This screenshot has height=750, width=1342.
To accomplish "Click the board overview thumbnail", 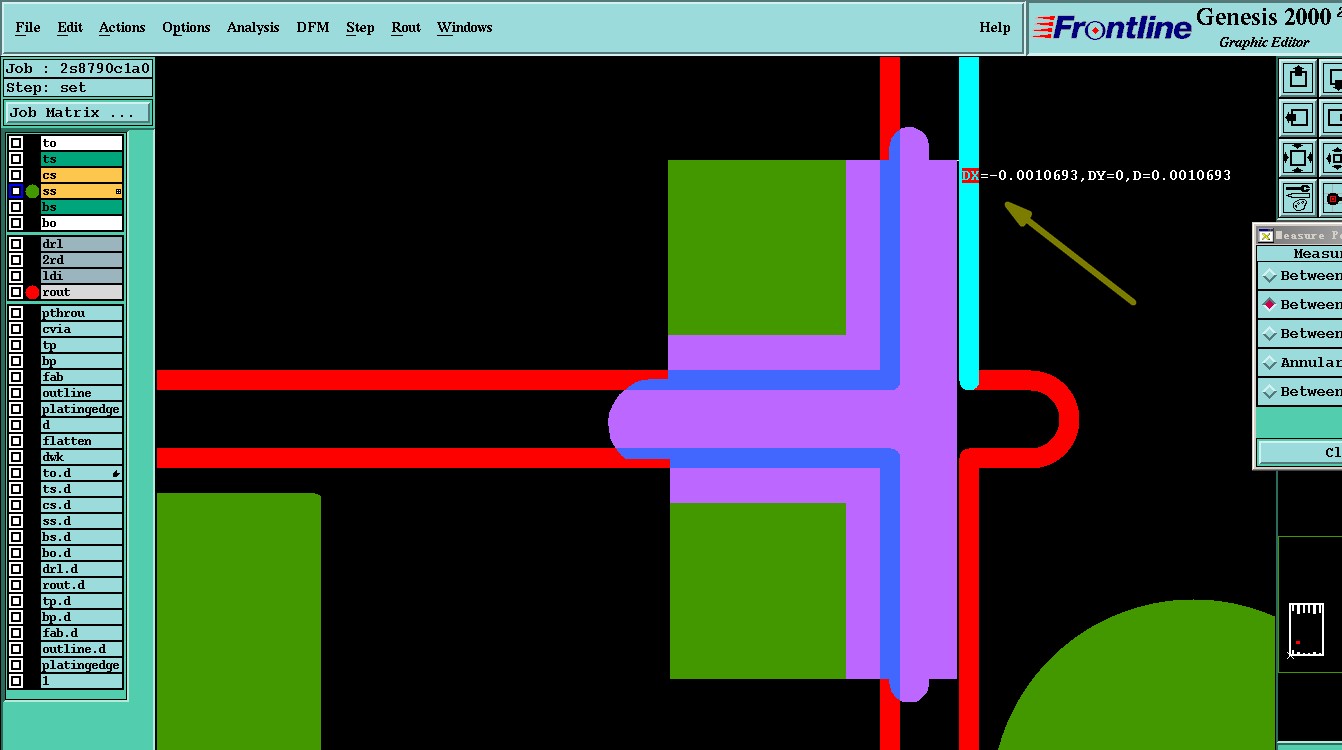I will [1306, 630].
